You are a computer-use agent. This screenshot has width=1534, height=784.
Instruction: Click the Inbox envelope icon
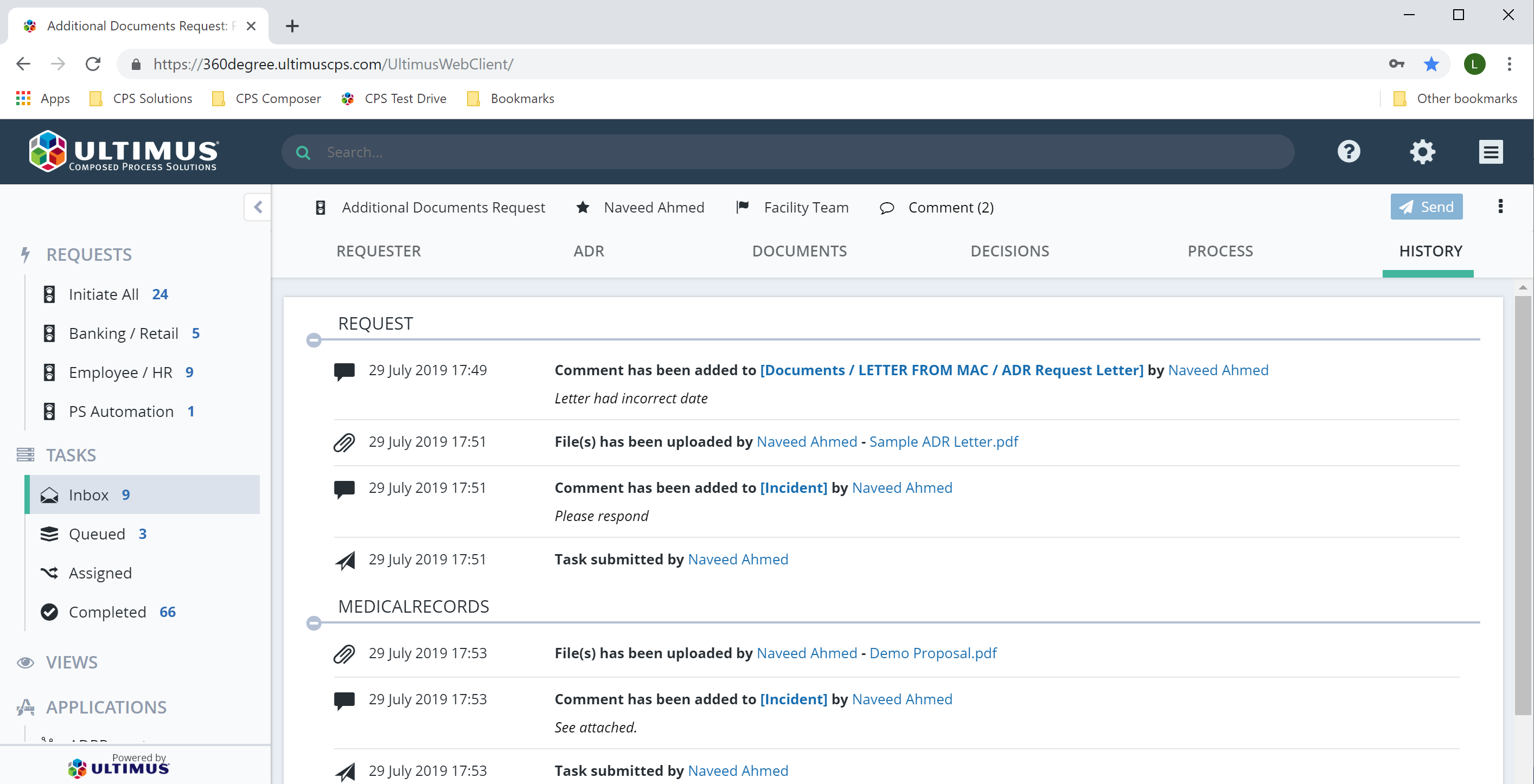click(49, 494)
